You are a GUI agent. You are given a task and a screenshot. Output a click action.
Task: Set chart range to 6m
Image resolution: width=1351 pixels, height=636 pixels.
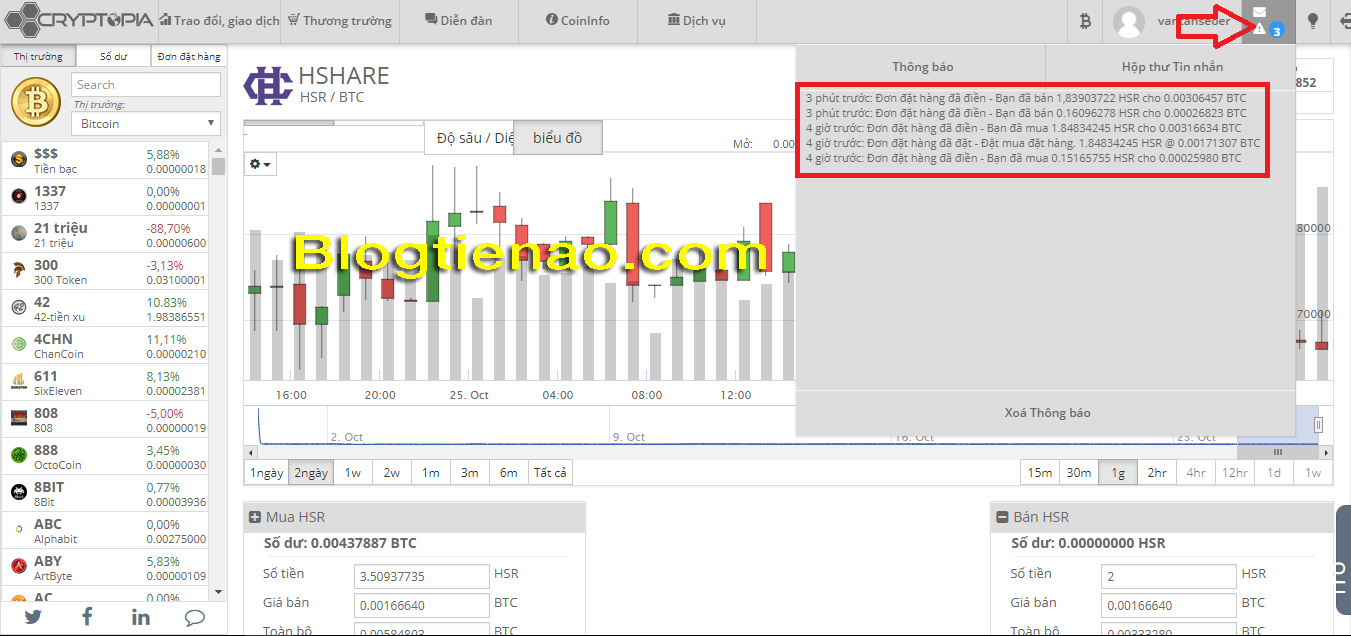pyautogui.click(x=509, y=473)
